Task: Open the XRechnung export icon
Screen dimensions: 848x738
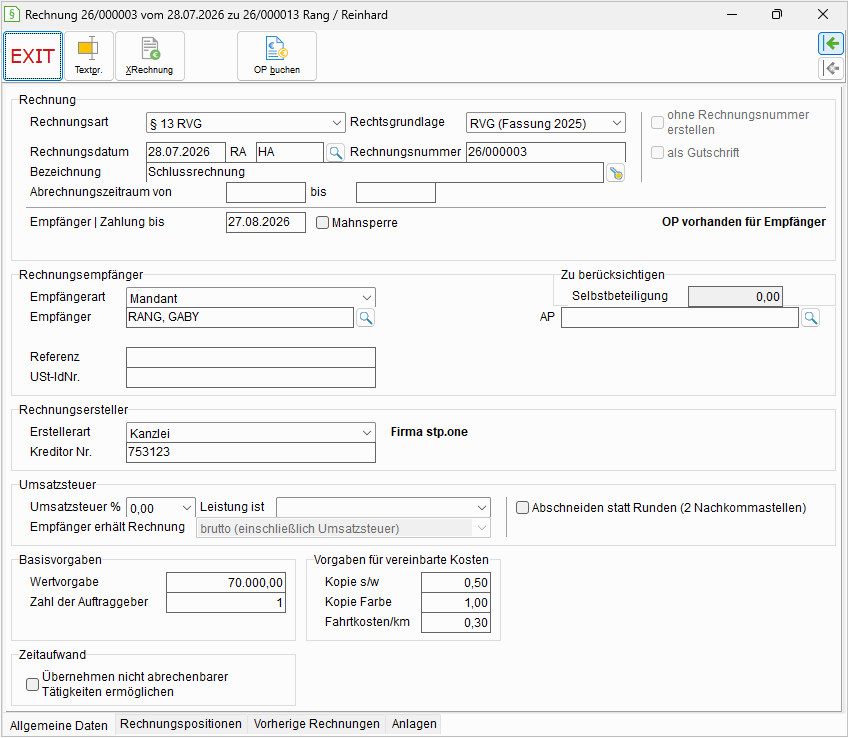Action: [150, 56]
